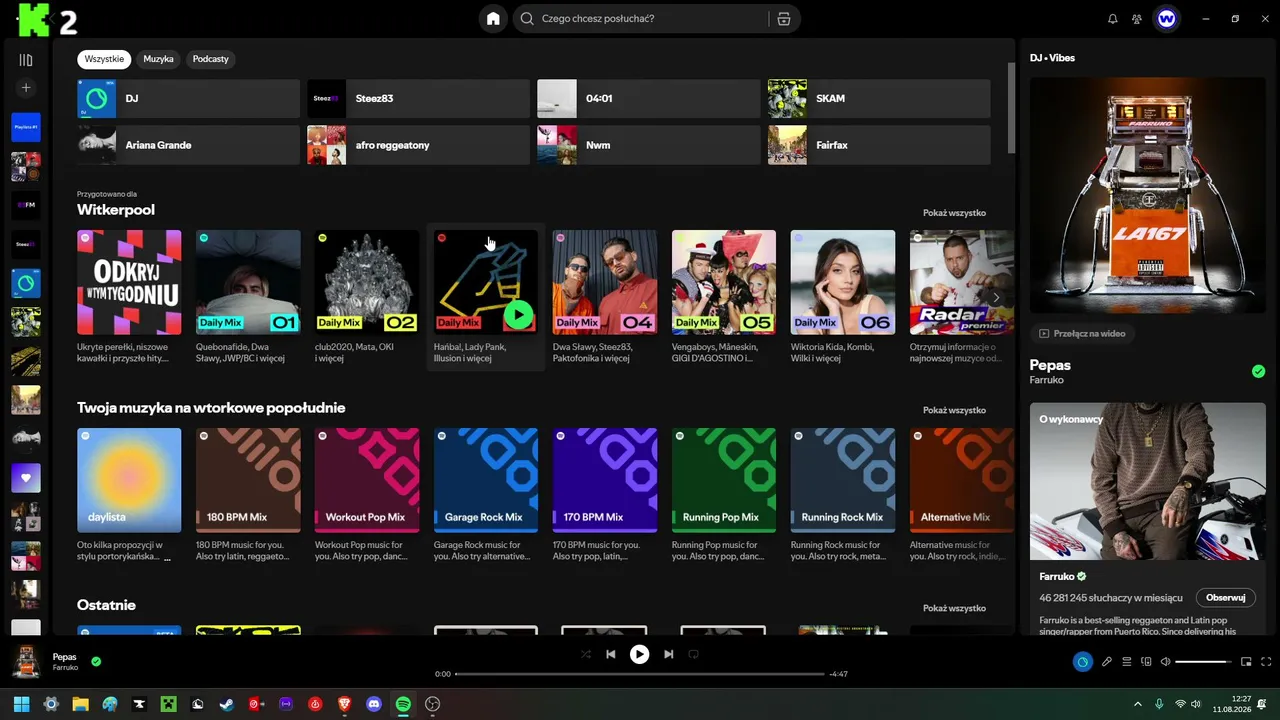Toggle the saved checkmark beside Pepas in player bar
The height and width of the screenshot is (720, 1280).
tap(96, 661)
